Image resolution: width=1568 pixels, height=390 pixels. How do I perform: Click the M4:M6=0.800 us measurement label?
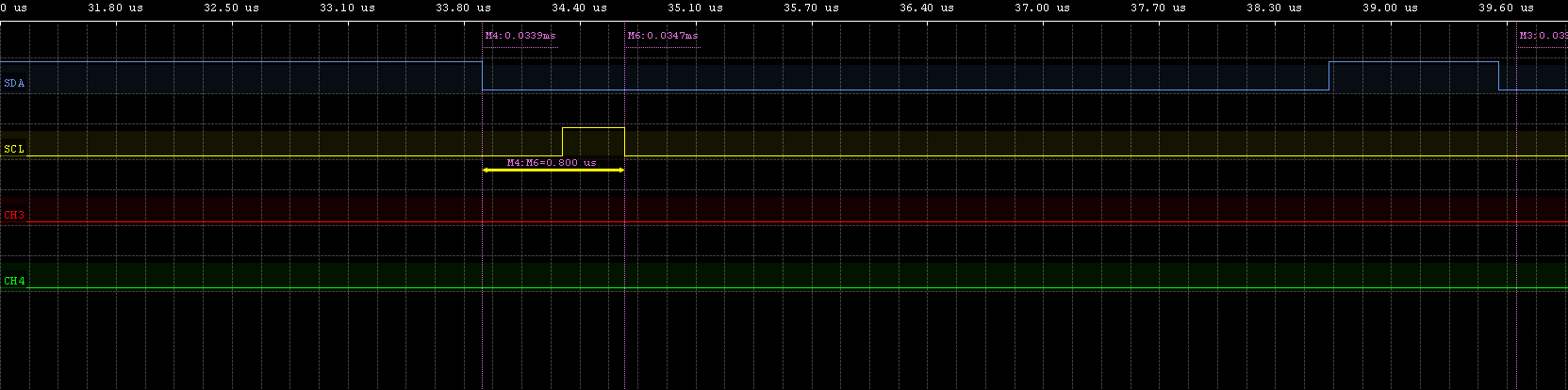point(552,162)
